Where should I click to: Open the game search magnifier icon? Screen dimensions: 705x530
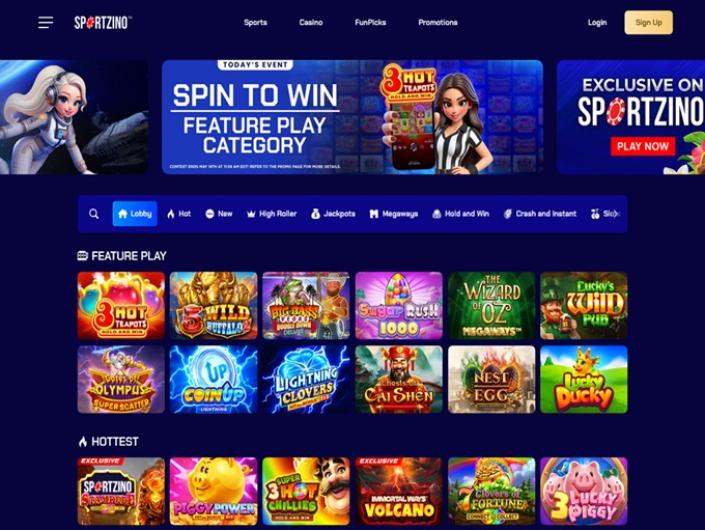point(94,214)
